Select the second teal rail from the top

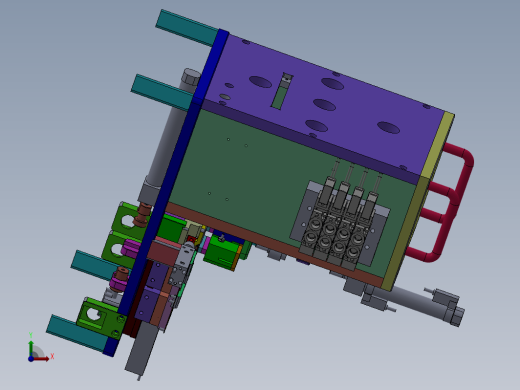point(163,92)
